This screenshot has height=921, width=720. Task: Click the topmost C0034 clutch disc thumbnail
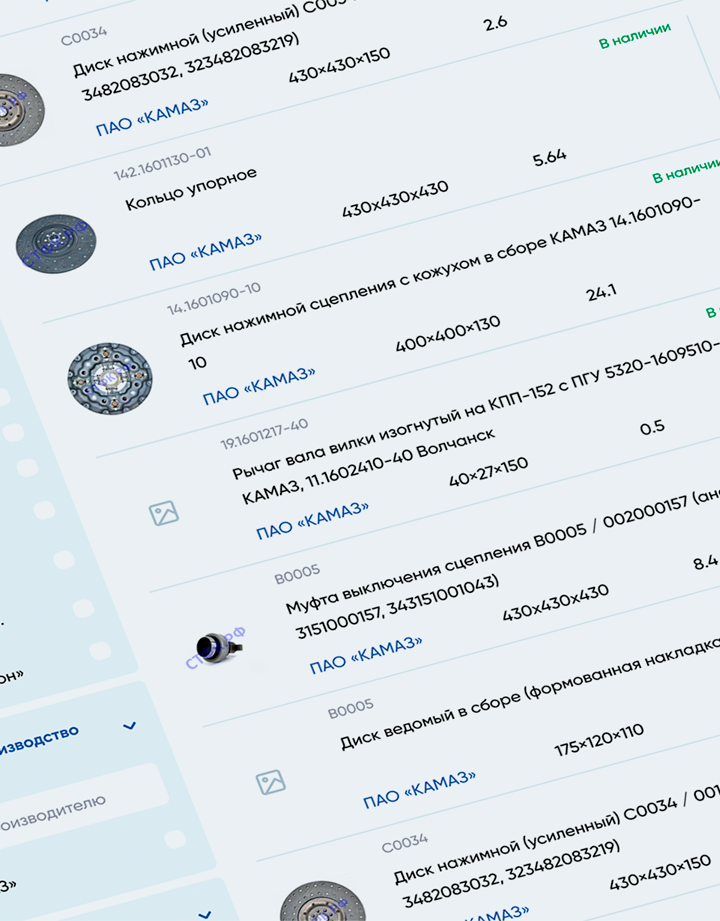(12, 108)
